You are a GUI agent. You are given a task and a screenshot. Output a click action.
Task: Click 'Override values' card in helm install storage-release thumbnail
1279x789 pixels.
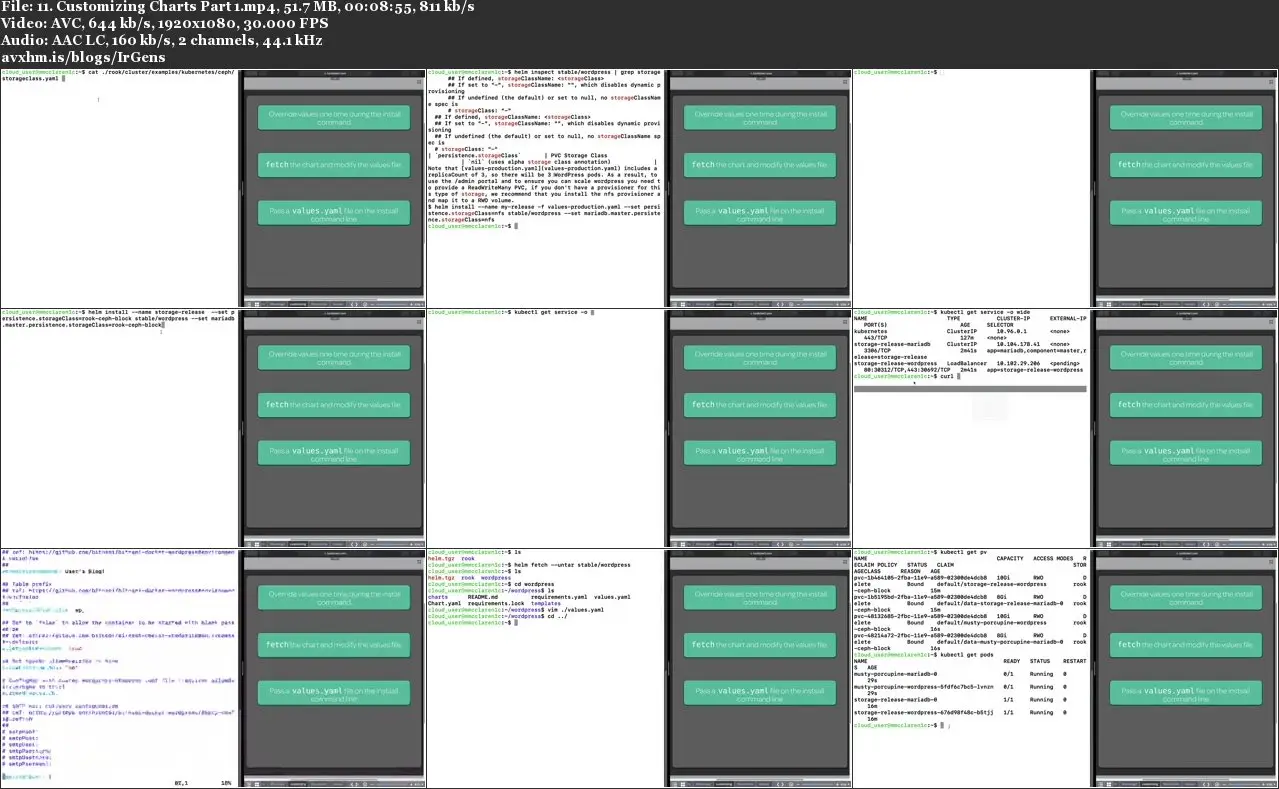click(334, 357)
